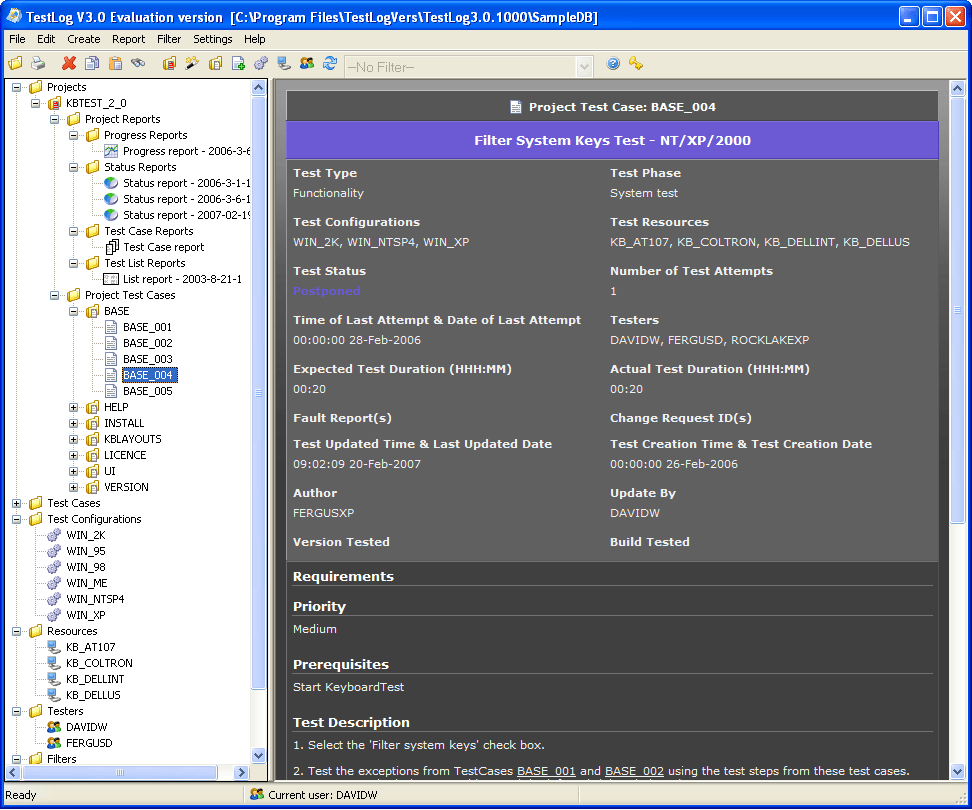The image size is (972, 810).
Task: Select the Test Case report item
Action: (164, 247)
